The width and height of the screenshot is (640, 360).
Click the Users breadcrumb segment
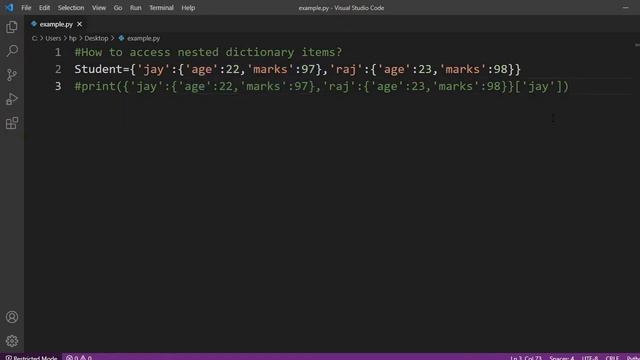(x=53, y=38)
